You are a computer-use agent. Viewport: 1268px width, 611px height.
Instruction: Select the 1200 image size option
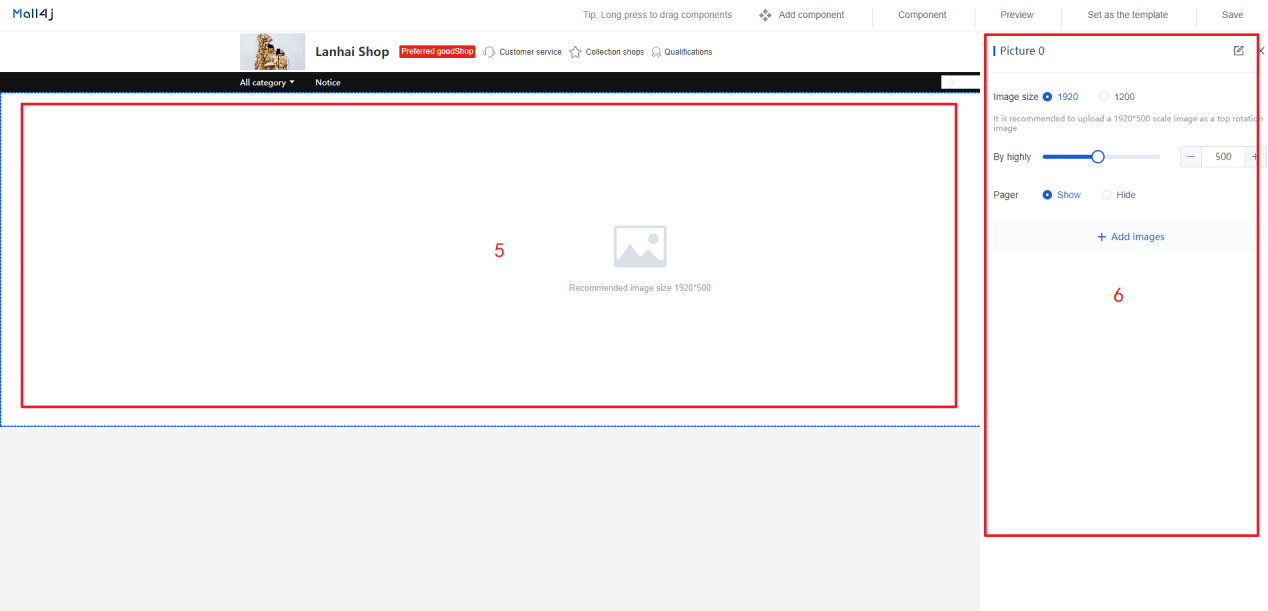coord(1117,97)
